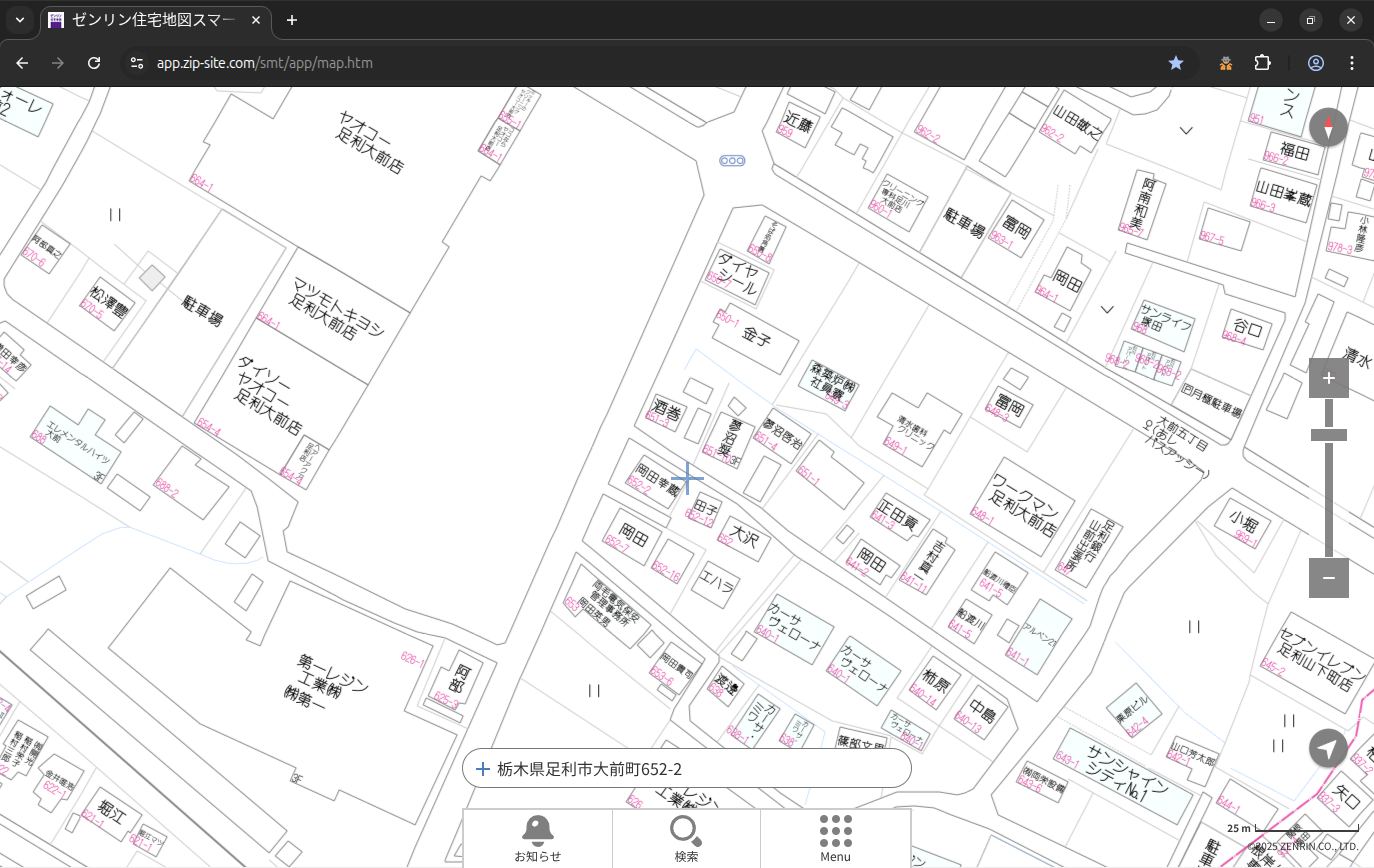Click the current location arrow button
Screen dimensions: 1374x868
(x=1328, y=748)
